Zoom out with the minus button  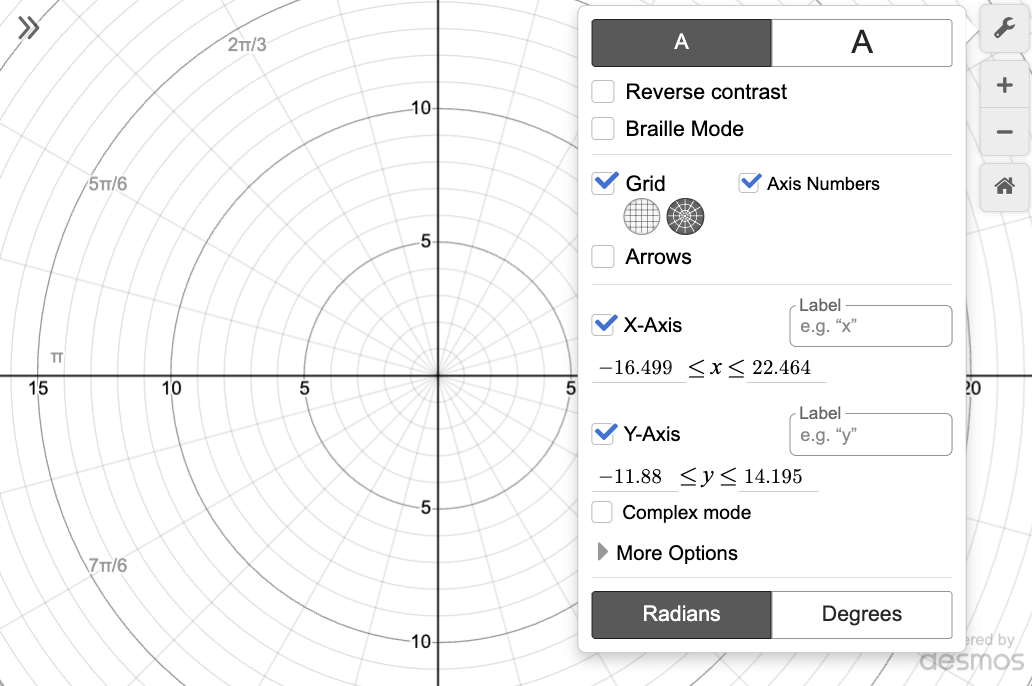point(1004,132)
